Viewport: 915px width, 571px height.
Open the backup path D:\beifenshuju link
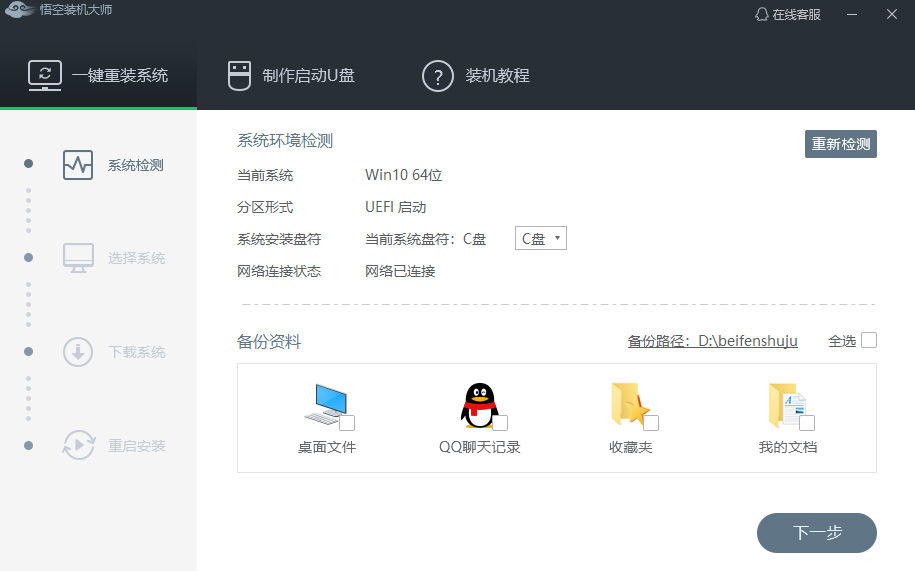coord(712,341)
